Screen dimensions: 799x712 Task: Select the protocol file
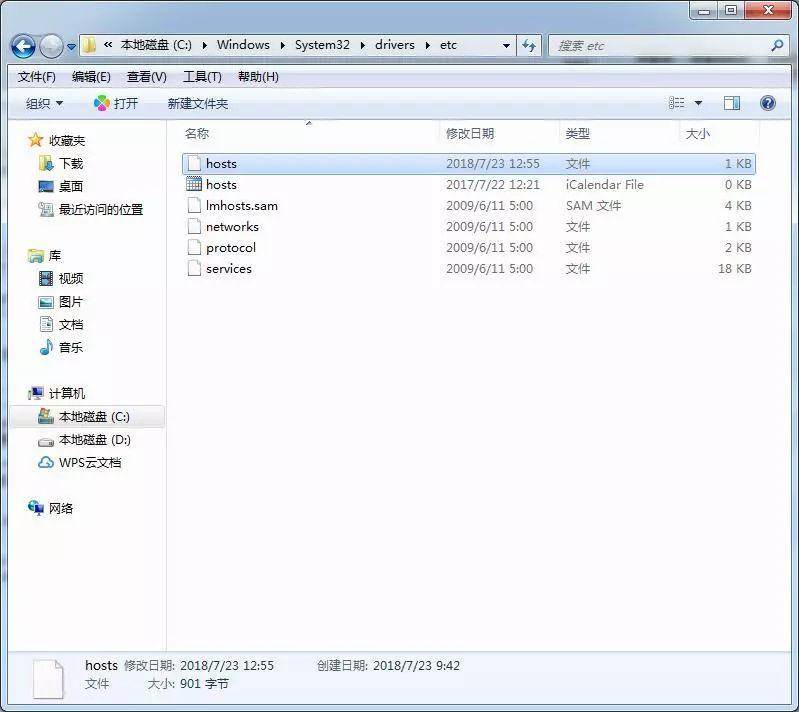469,247
